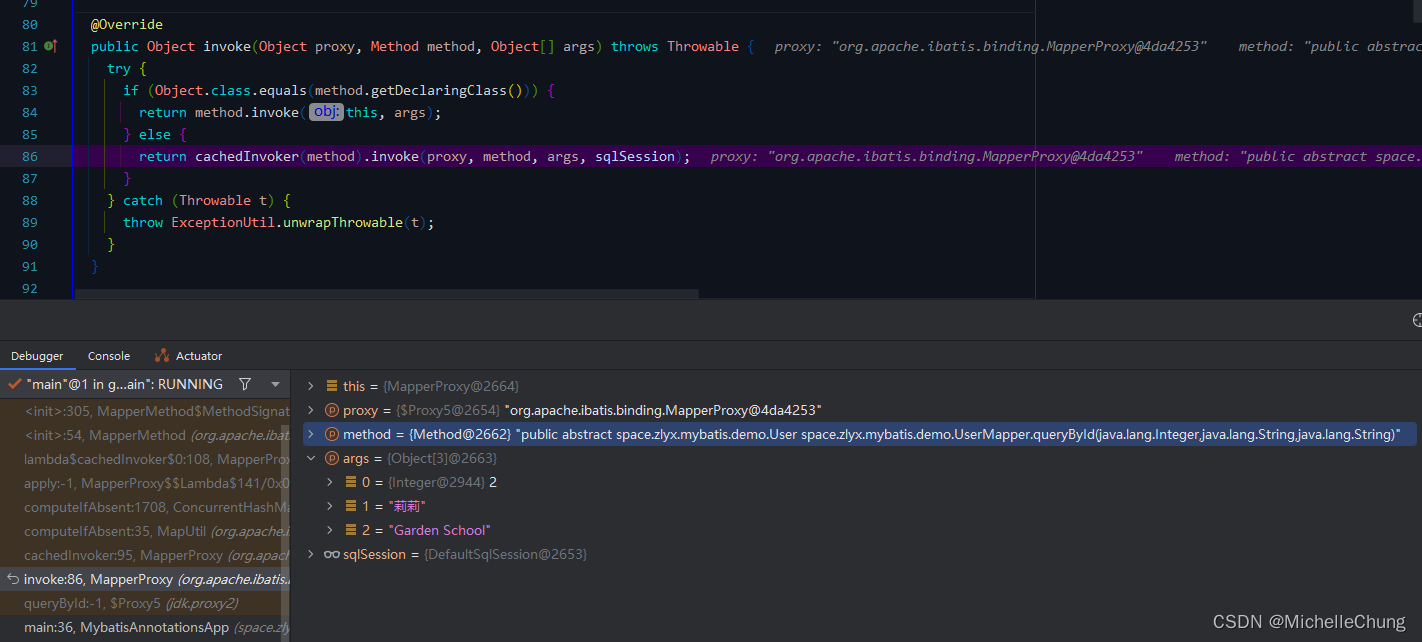Select the invoke:86 MapperProxy frame
The width and height of the screenshot is (1422, 642).
click(x=145, y=579)
